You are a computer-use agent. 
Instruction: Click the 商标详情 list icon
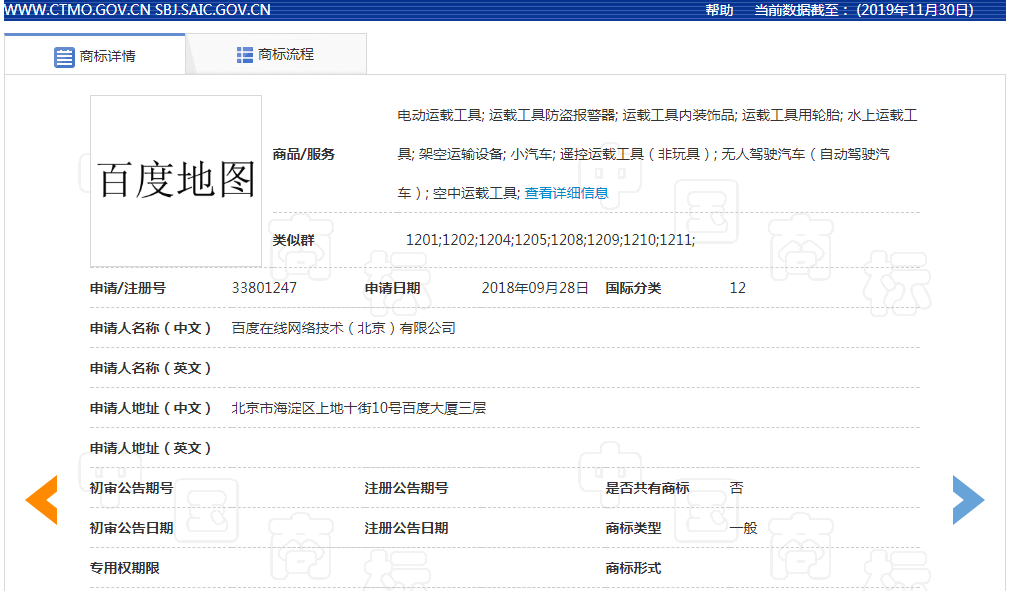tap(64, 57)
